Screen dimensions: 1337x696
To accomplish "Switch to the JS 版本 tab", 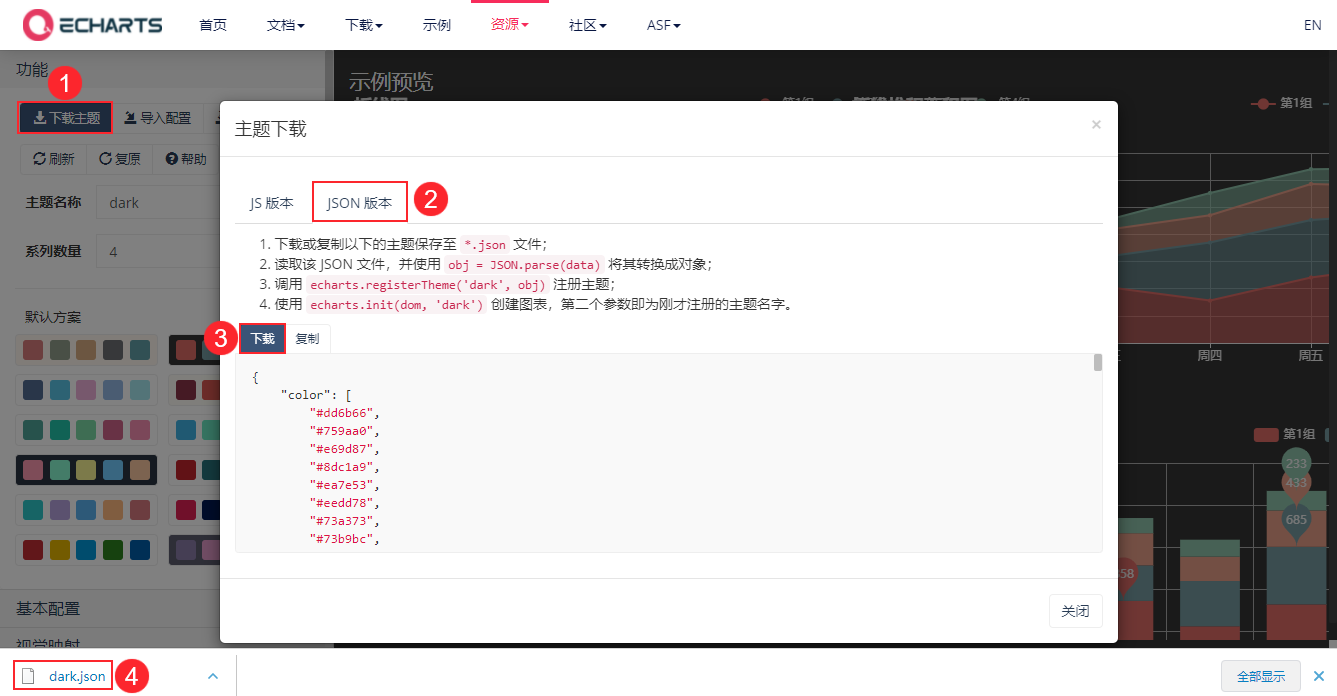I will pyautogui.click(x=272, y=203).
